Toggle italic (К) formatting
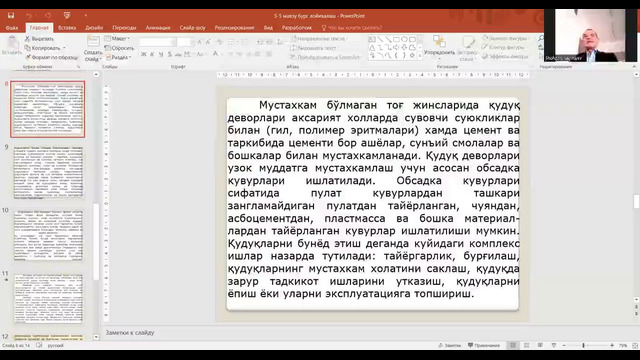 [x=152, y=54]
